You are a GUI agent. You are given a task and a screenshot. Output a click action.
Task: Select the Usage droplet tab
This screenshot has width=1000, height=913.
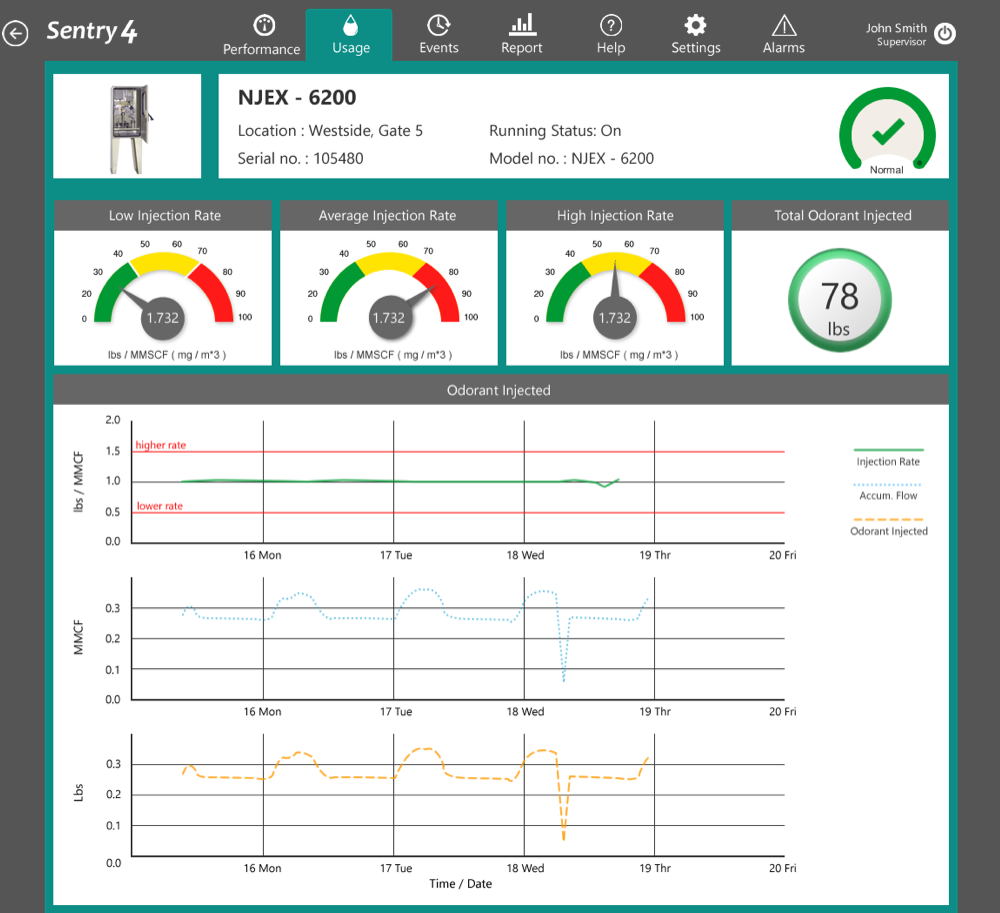pos(350,35)
